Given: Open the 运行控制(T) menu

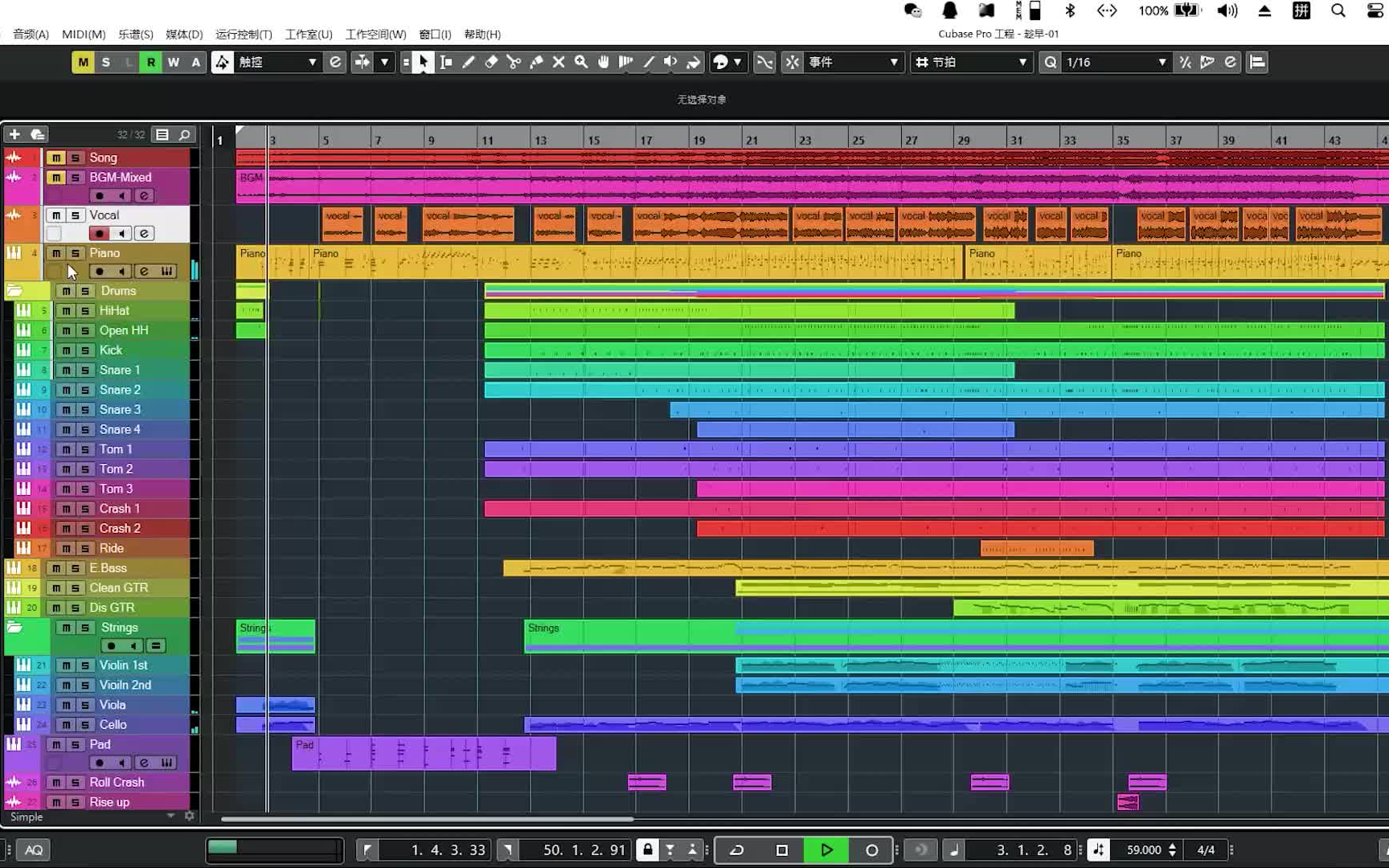Looking at the screenshot, I should coord(244,34).
